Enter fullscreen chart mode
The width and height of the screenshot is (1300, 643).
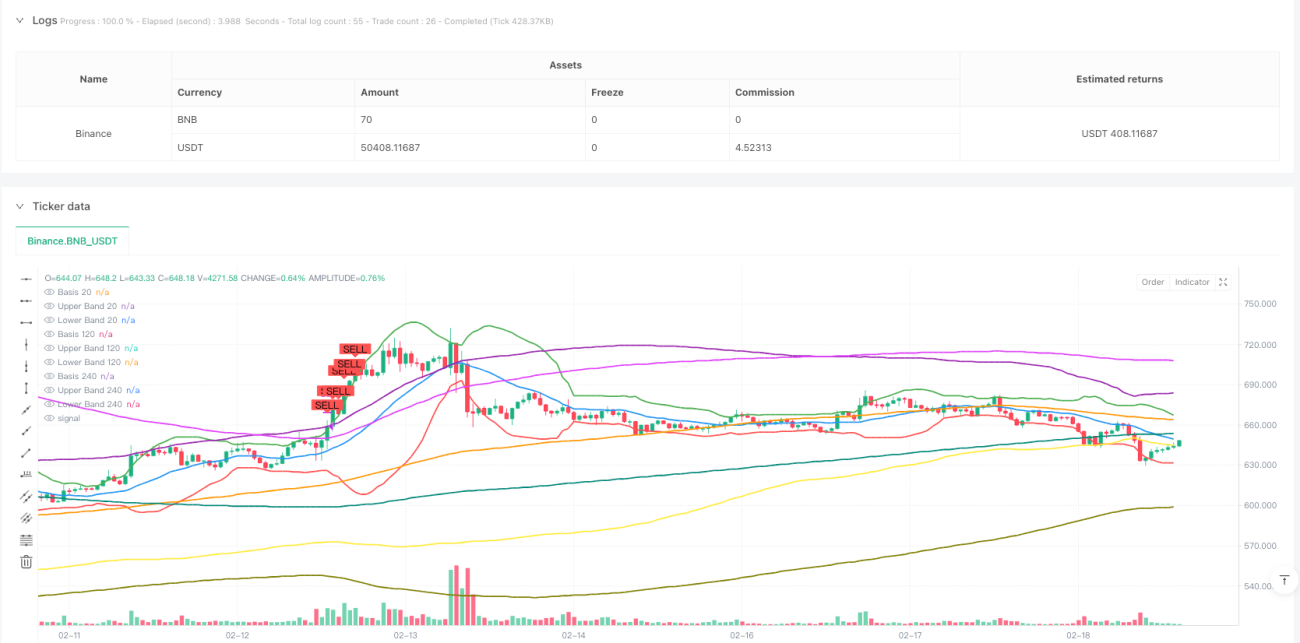tap(1222, 282)
